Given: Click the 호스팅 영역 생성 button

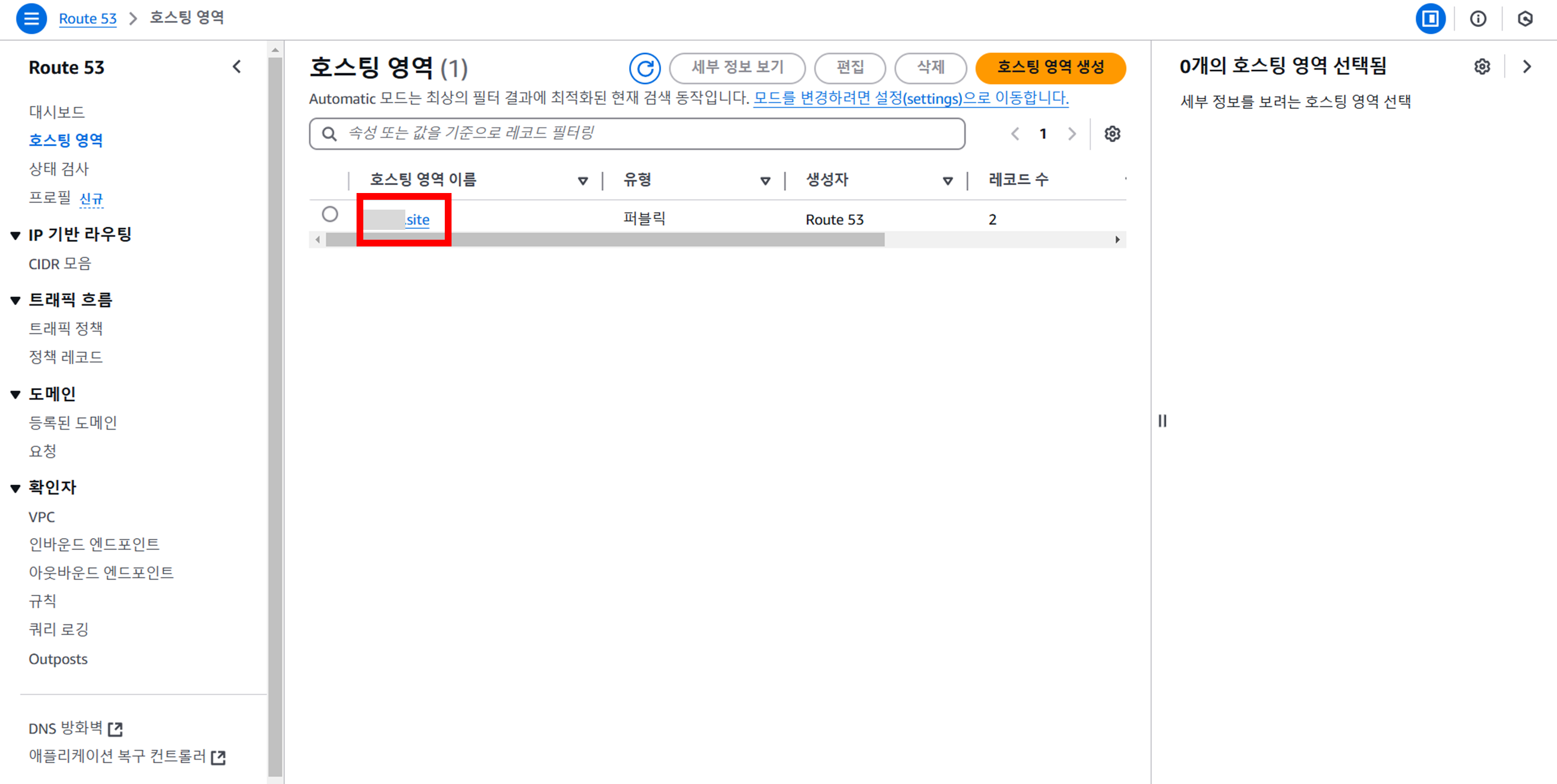Looking at the screenshot, I should [x=1050, y=67].
